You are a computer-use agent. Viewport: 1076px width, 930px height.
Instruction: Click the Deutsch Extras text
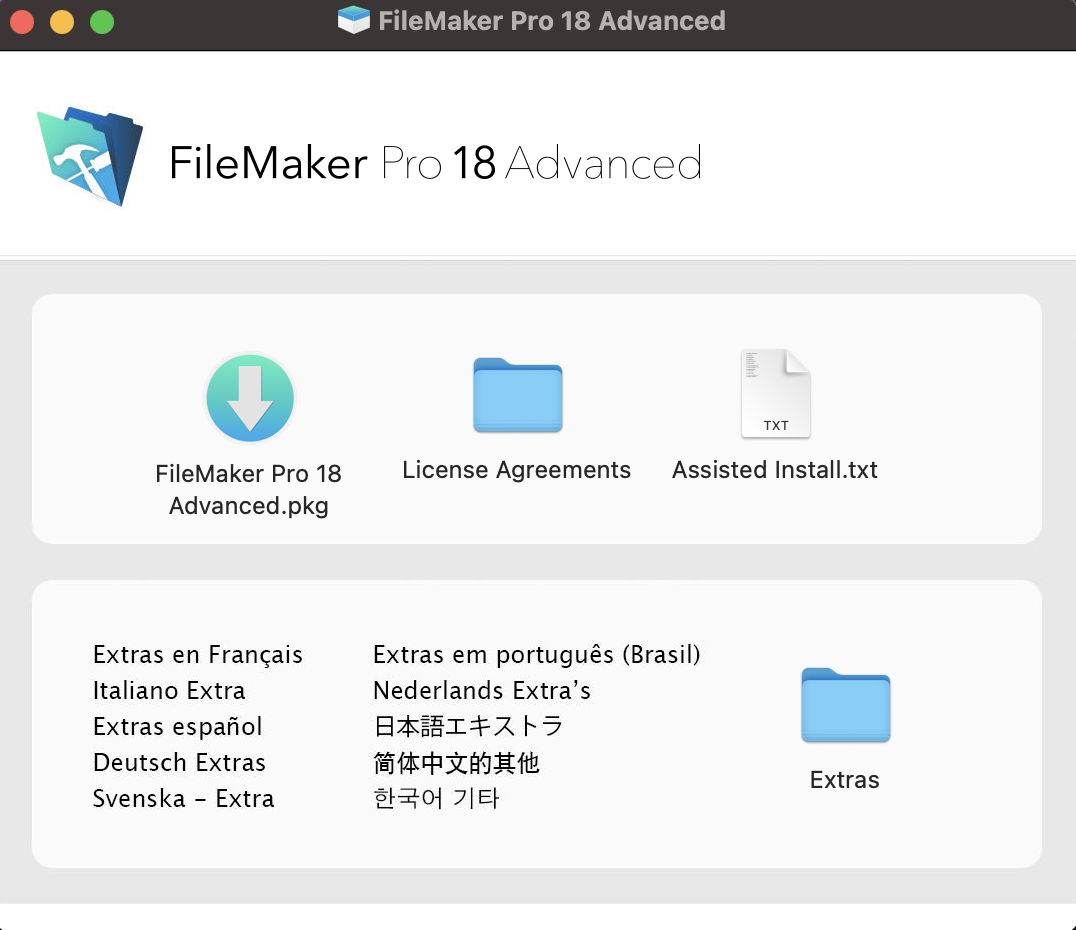pyautogui.click(x=179, y=763)
